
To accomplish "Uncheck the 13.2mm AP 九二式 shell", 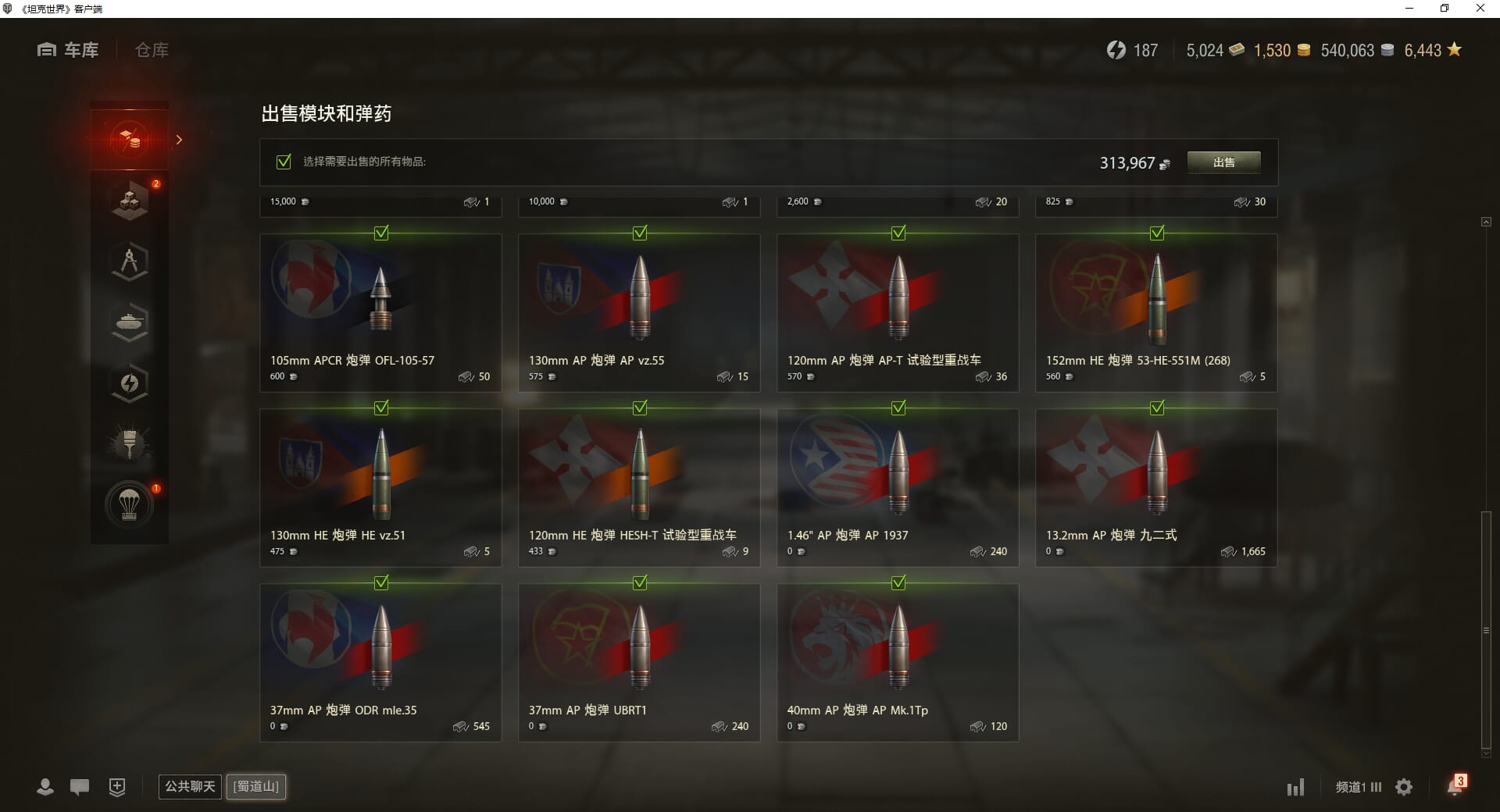I will pos(1157,408).
